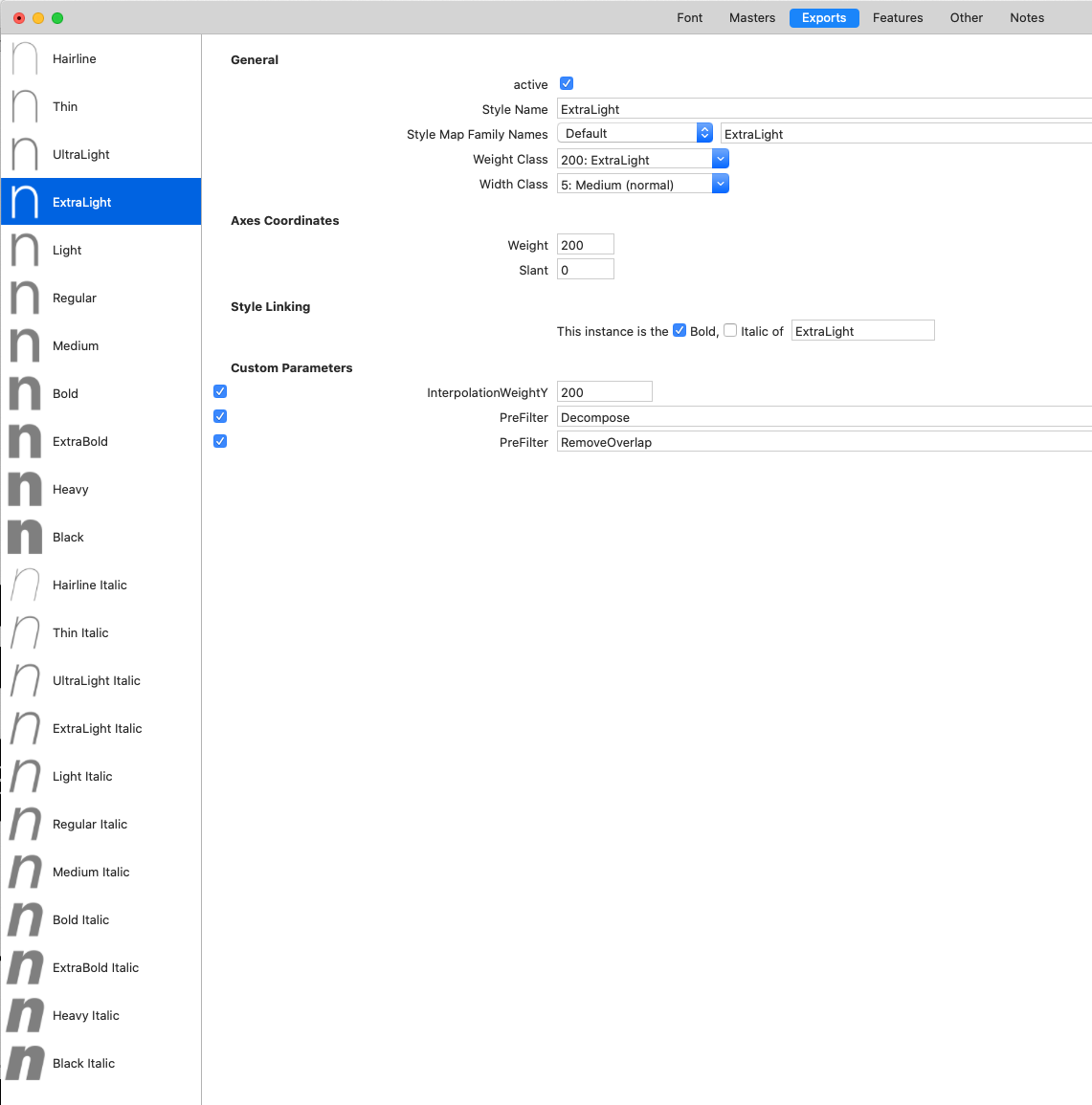Viewport: 1092px width, 1105px height.
Task: Enable the Italic of checkbox
Action: click(730, 331)
